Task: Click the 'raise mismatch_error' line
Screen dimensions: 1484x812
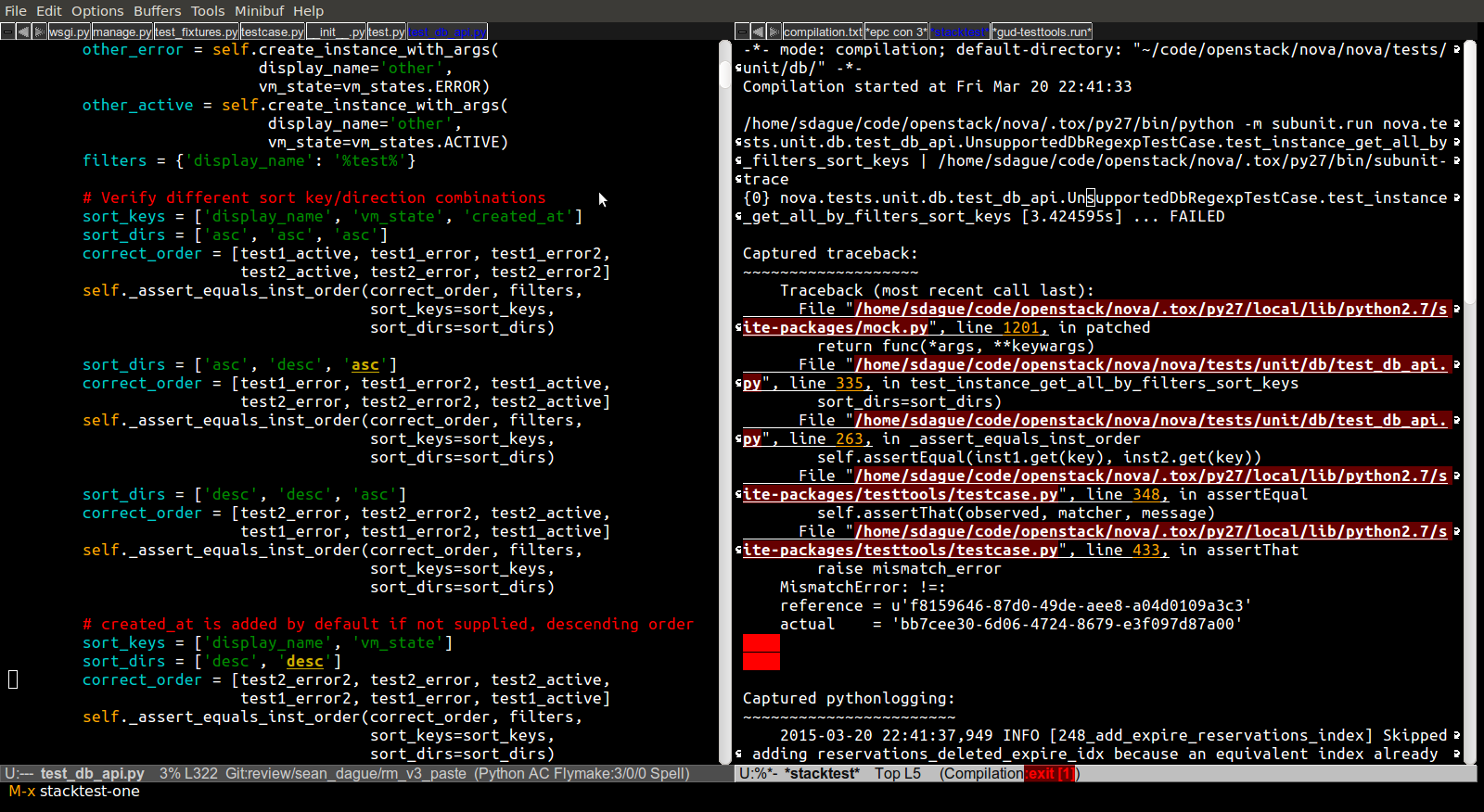Action: pos(909,569)
